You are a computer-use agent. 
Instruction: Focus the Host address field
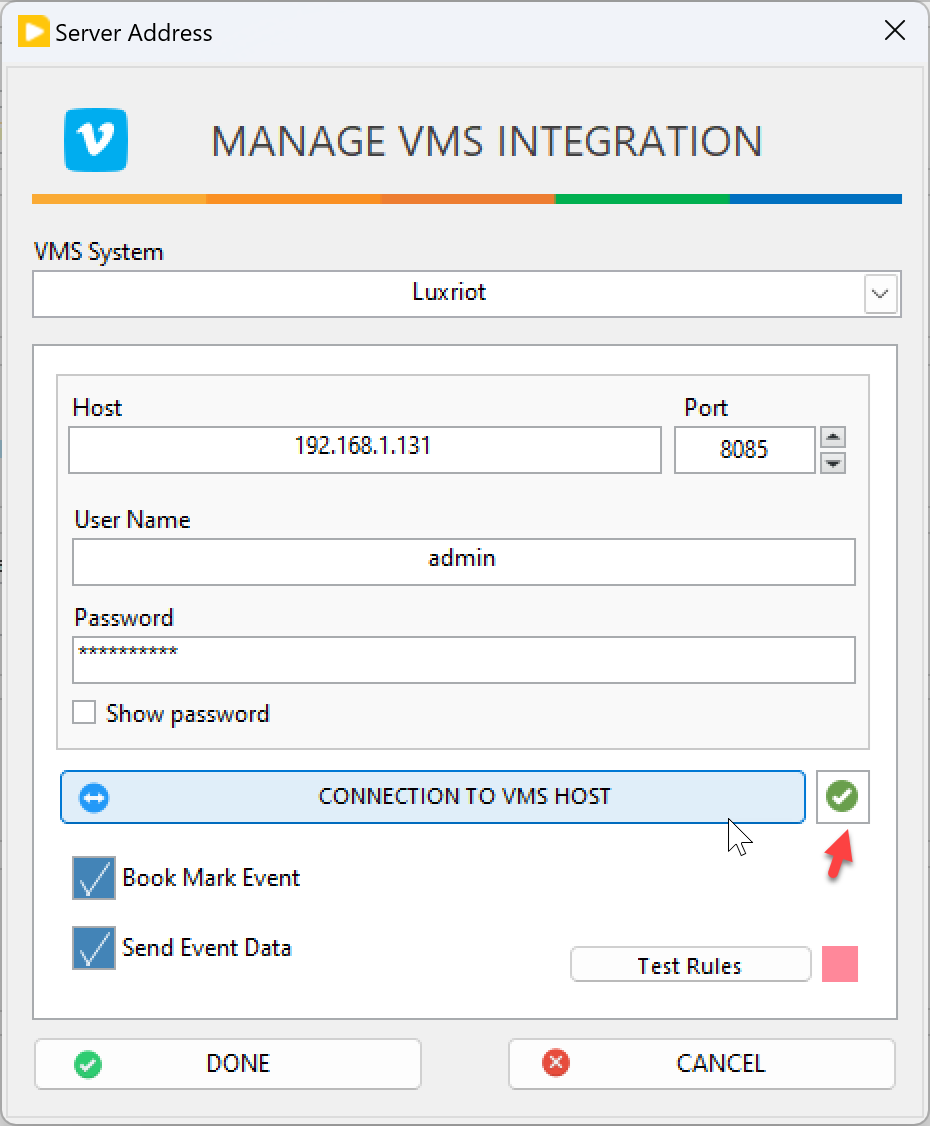click(x=364, y=450)
